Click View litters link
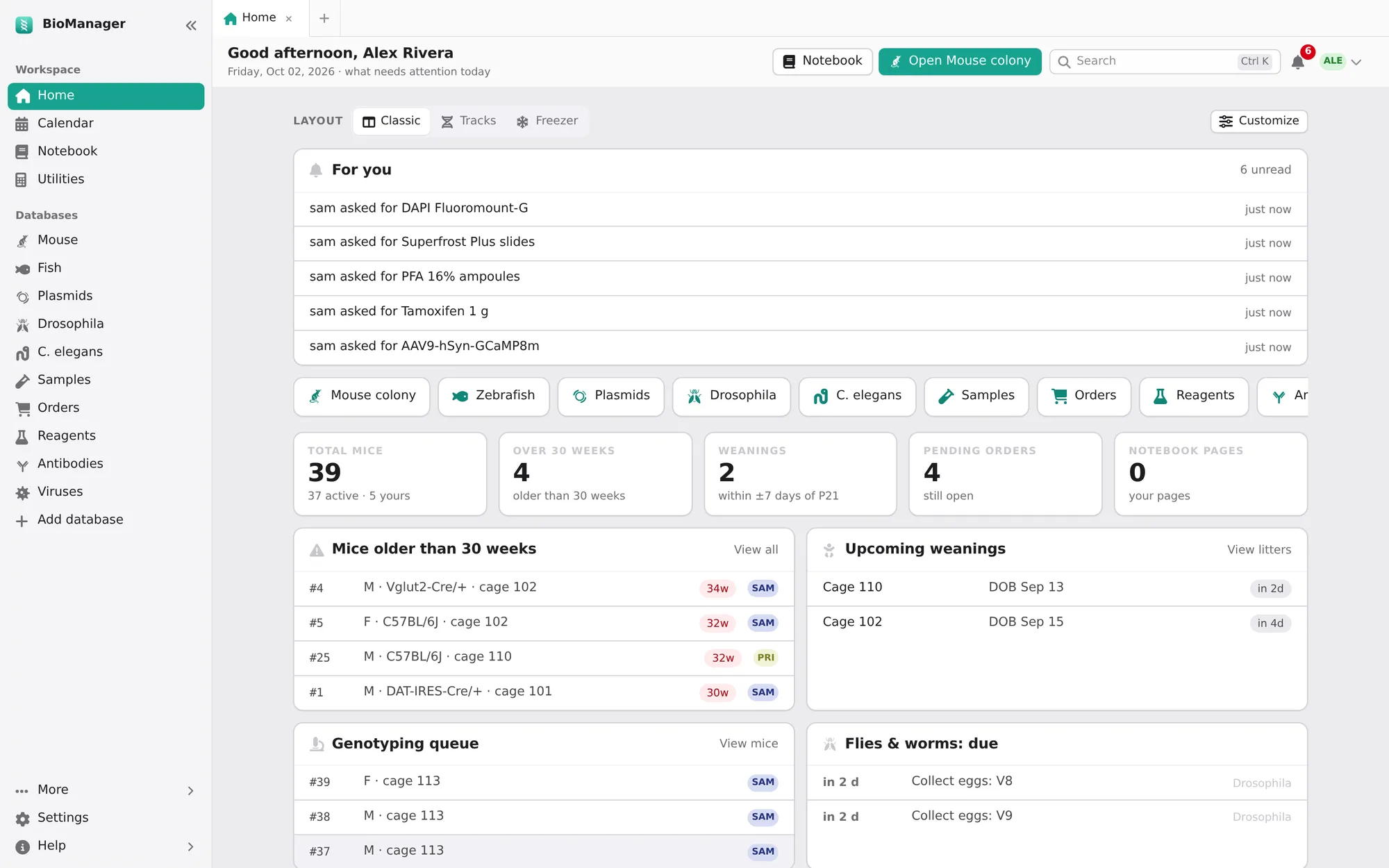This screenshot has height=868, width=1389. coord(1258,549)
